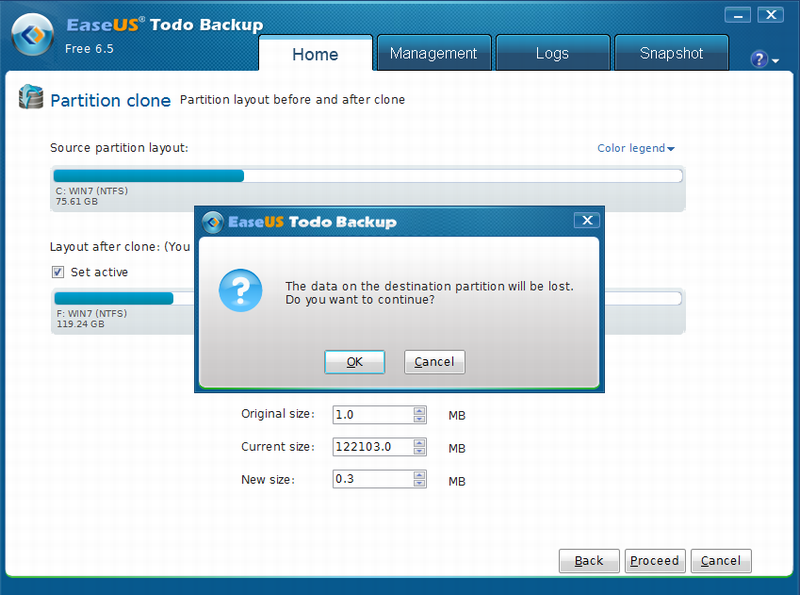Click the New size spinner arrows
This screenshot has width=800, height=595.
click(419, 479)
